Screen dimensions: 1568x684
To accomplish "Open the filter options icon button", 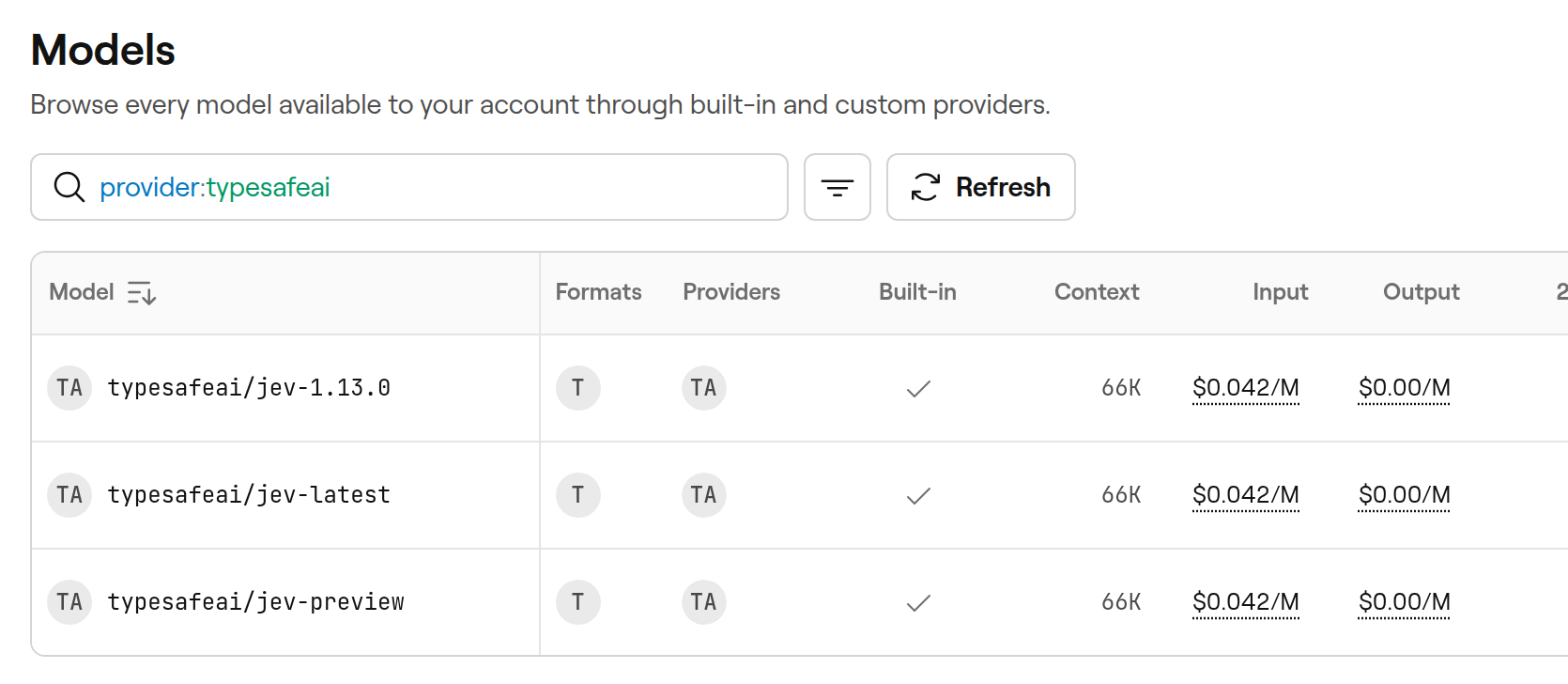I will click(x=837, y=187).
